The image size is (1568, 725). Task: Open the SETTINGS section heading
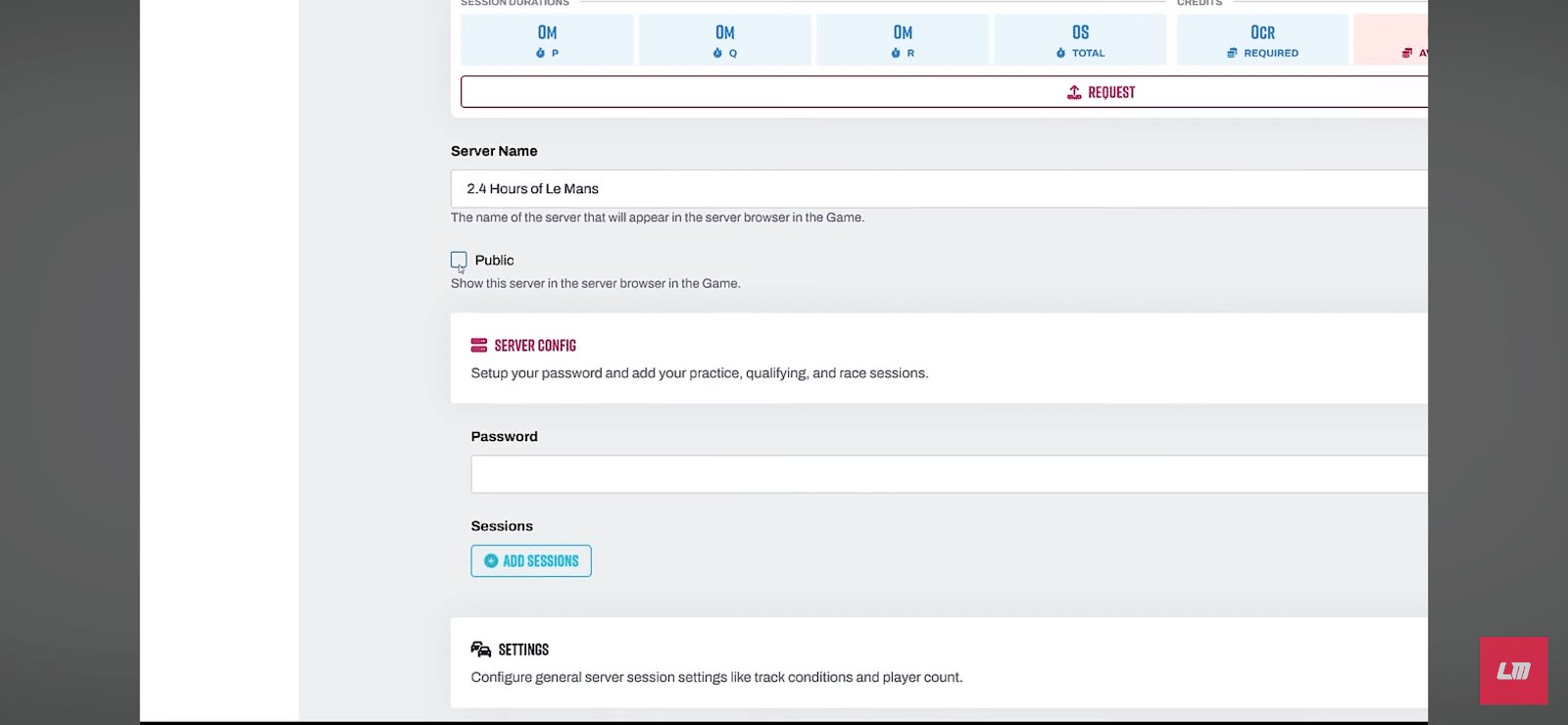[523, 650]
